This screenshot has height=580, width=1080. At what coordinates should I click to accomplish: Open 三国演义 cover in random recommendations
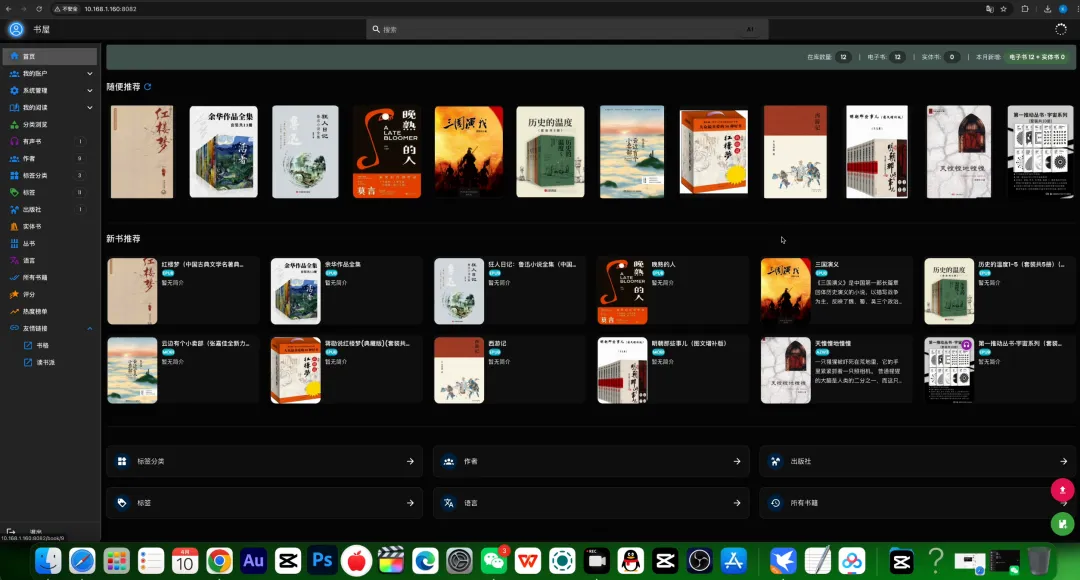pos(468,152)
